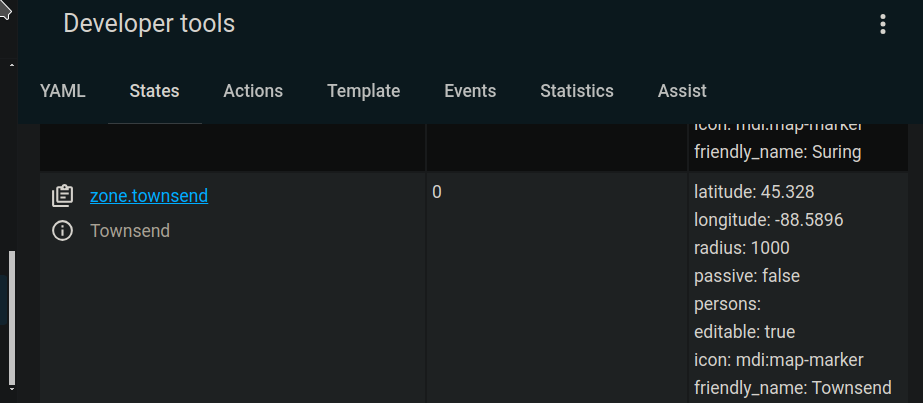Click friendly_name: Suring attribute text

(x=777, y=153)
